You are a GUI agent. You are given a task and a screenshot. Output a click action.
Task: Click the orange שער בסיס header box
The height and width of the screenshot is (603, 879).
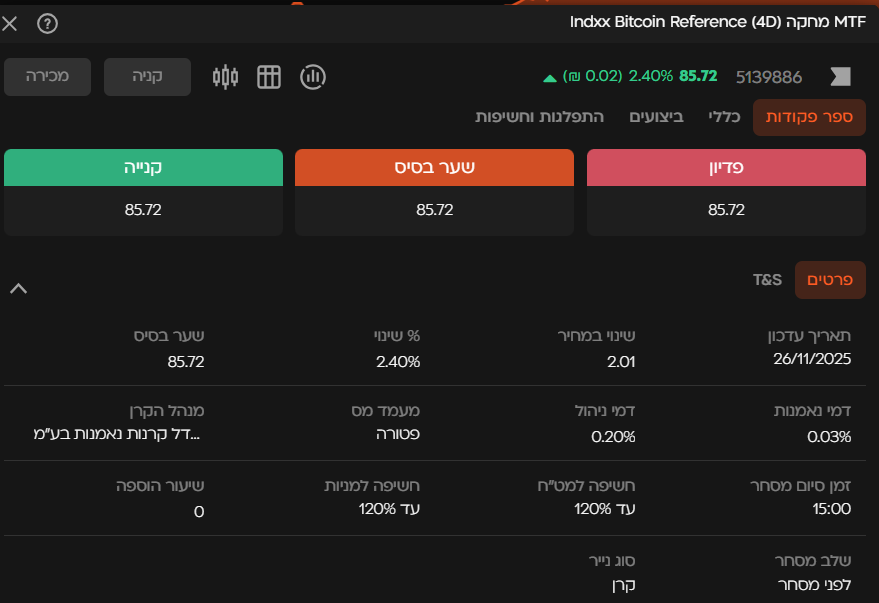[x=434, y=168]
